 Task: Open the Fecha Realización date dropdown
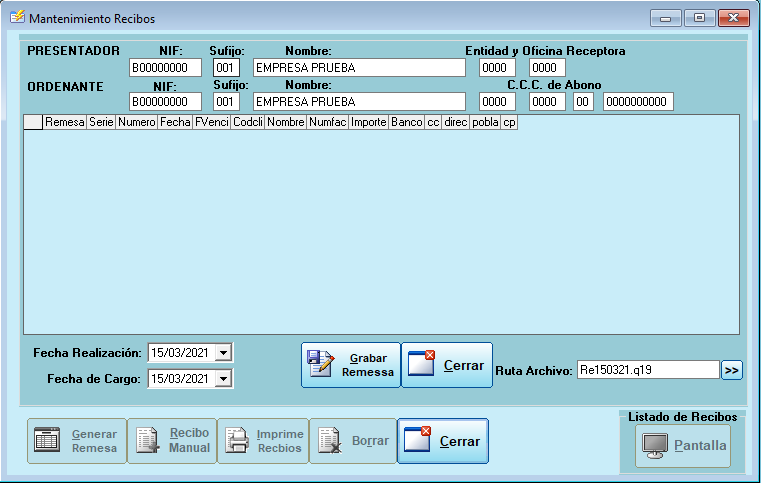click(x=223, y=352)
